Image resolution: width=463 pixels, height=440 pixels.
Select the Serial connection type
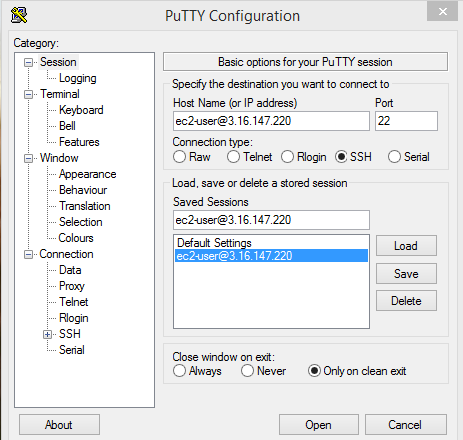pyautogui.click(x=394, y=157)
